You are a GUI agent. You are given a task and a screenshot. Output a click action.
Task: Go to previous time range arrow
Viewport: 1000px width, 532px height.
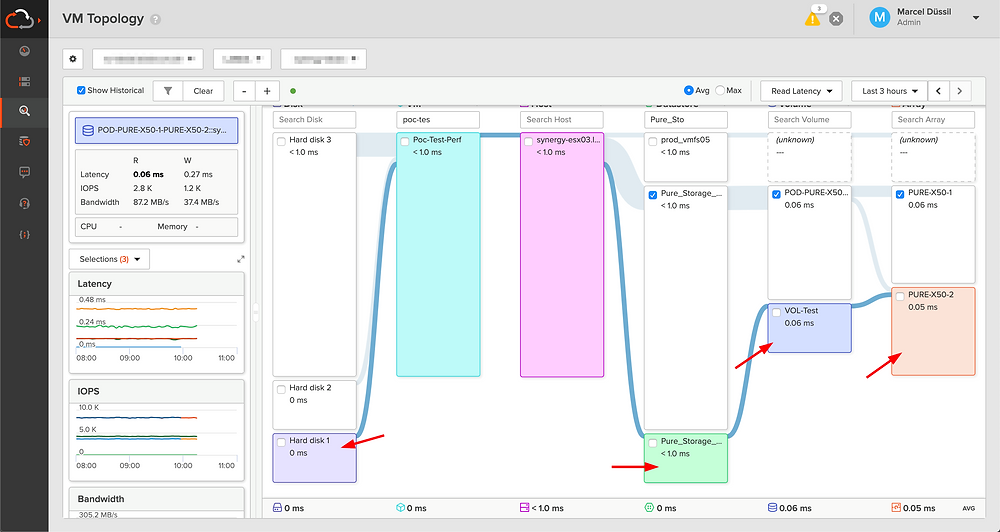click(938, 91)
